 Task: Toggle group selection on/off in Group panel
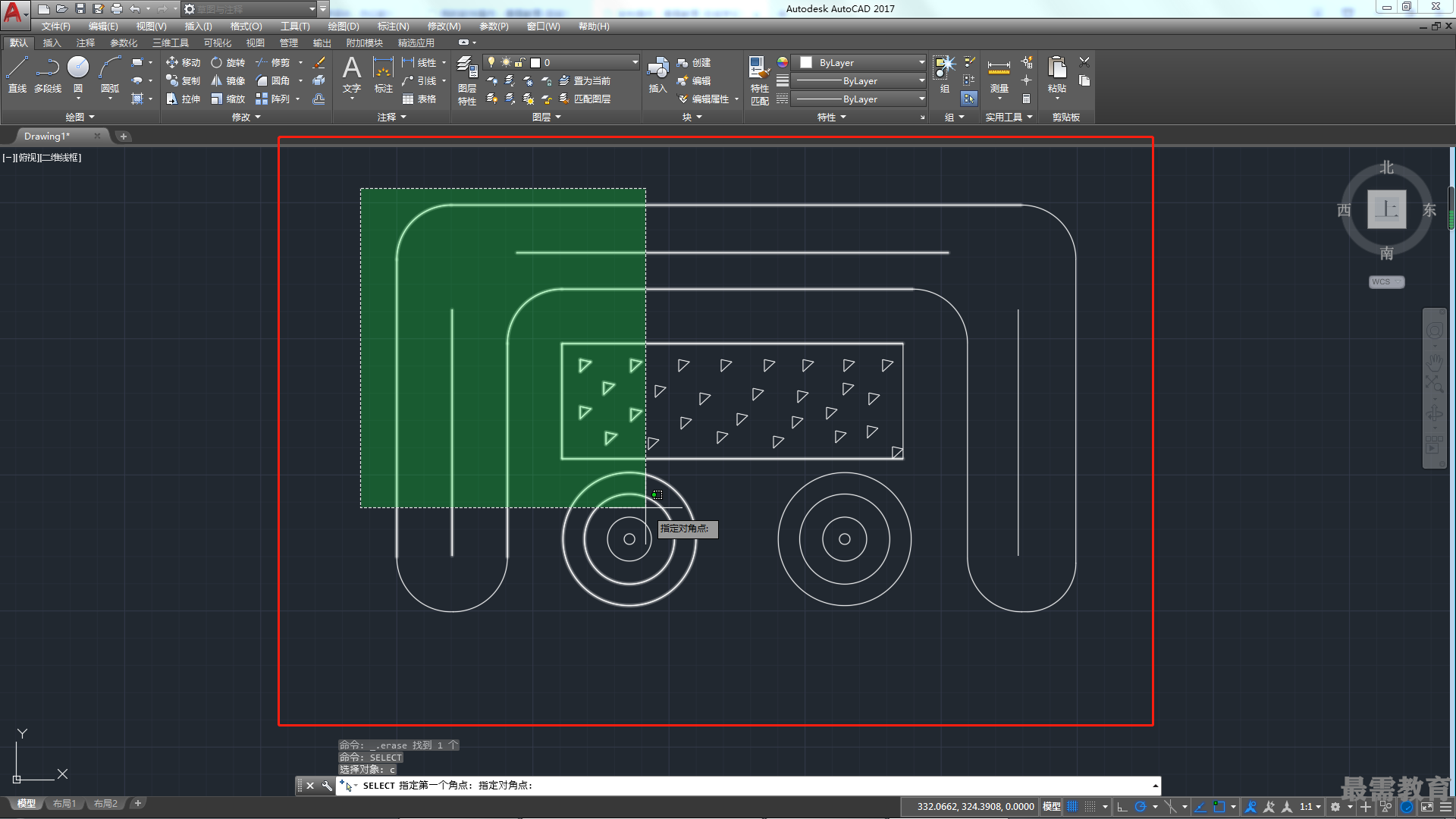tap(969, 99)
